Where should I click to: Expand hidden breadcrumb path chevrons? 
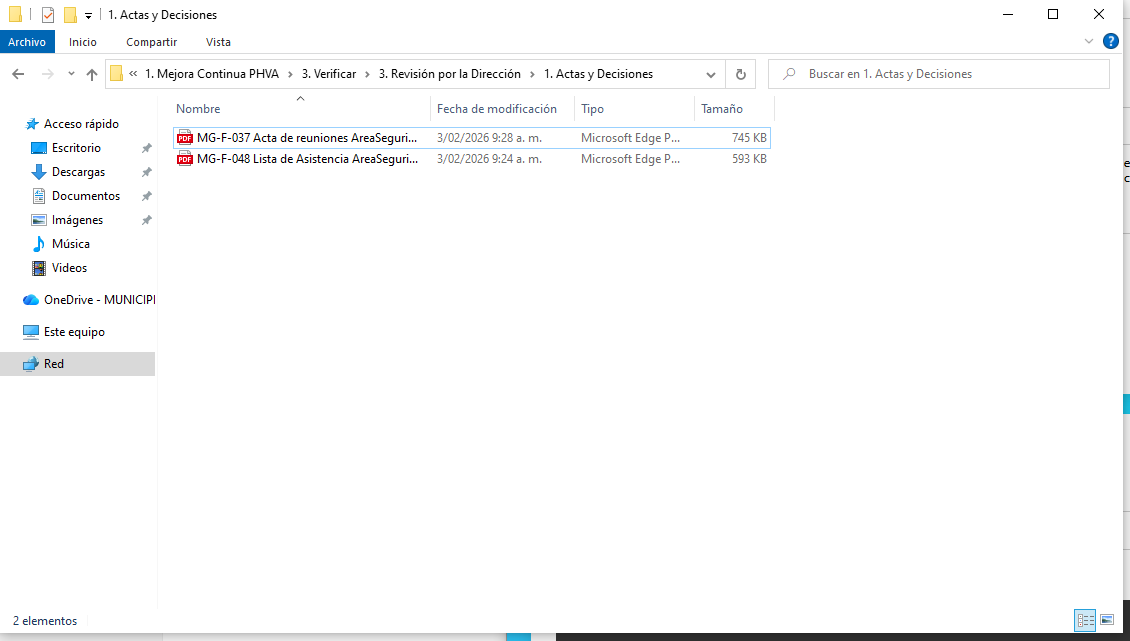[133, 74]
